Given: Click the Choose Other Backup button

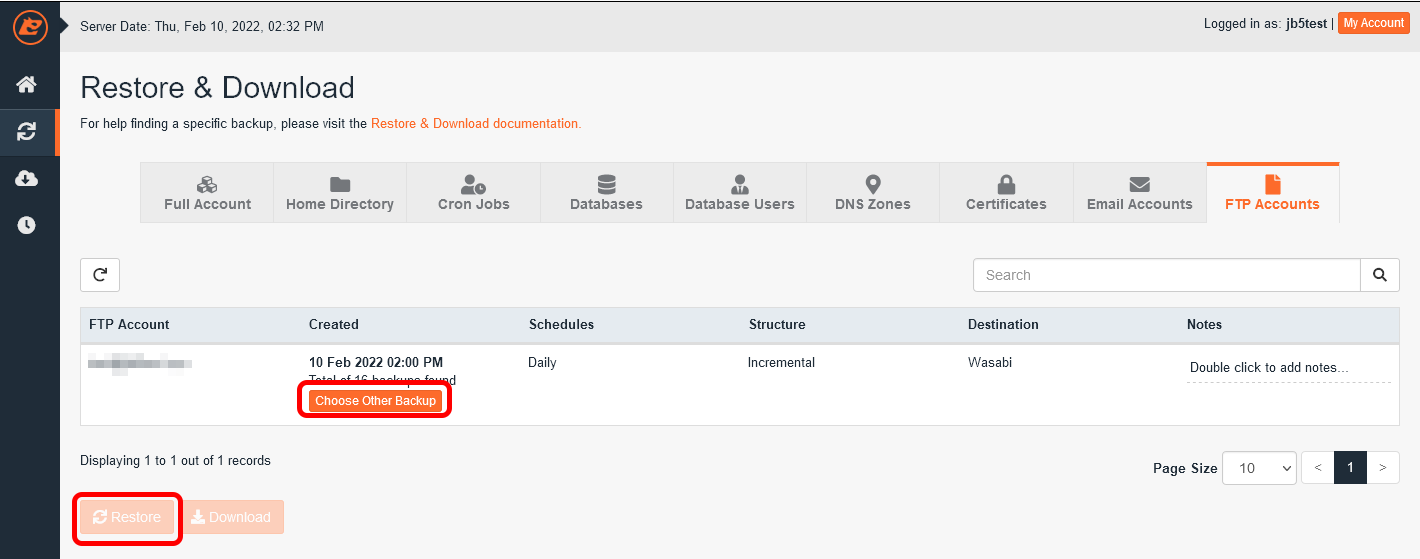Looking at the screenshot, I should [x=376, y=401].
